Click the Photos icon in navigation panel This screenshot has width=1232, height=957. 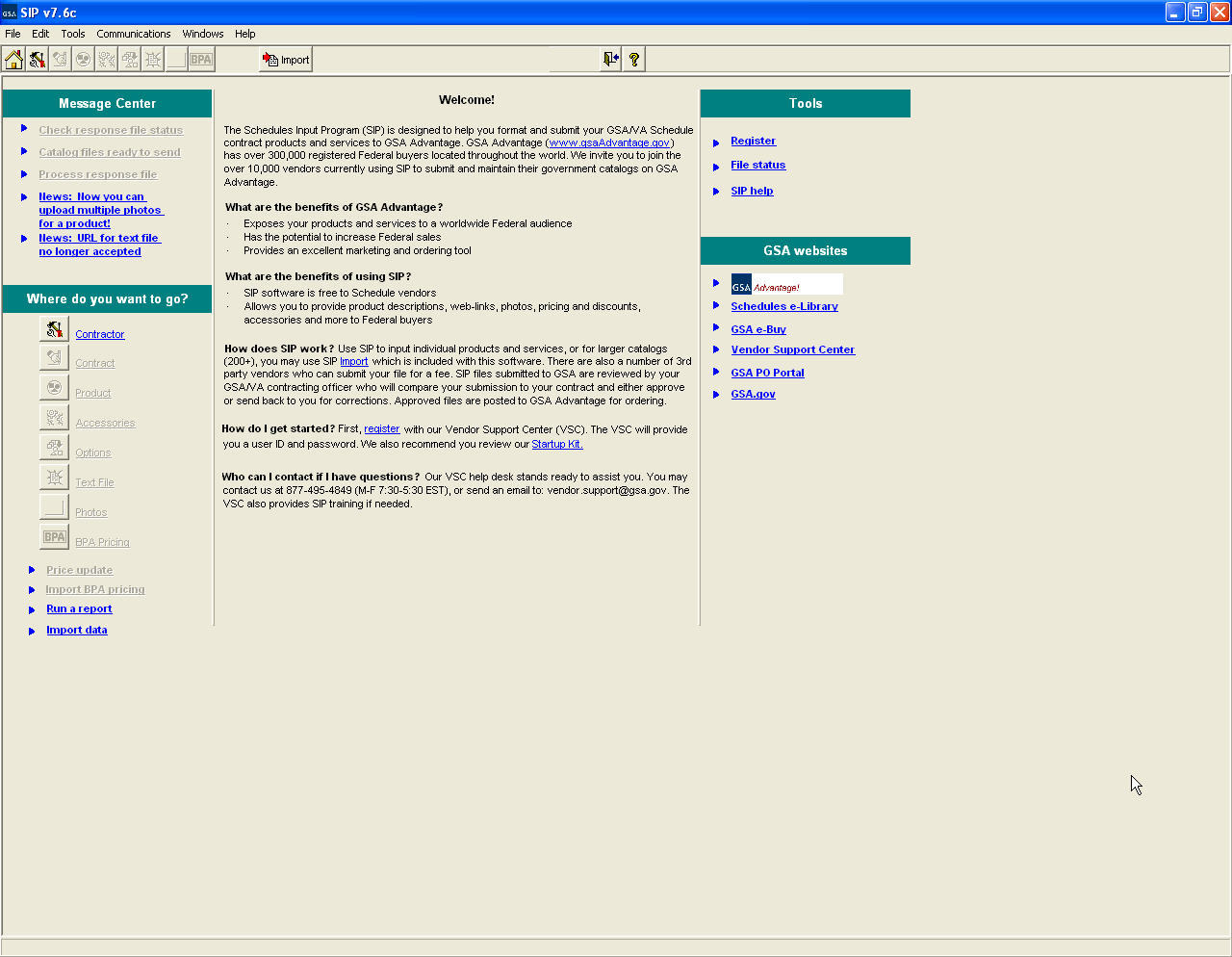pyautogui.click(x=54, y=507)
